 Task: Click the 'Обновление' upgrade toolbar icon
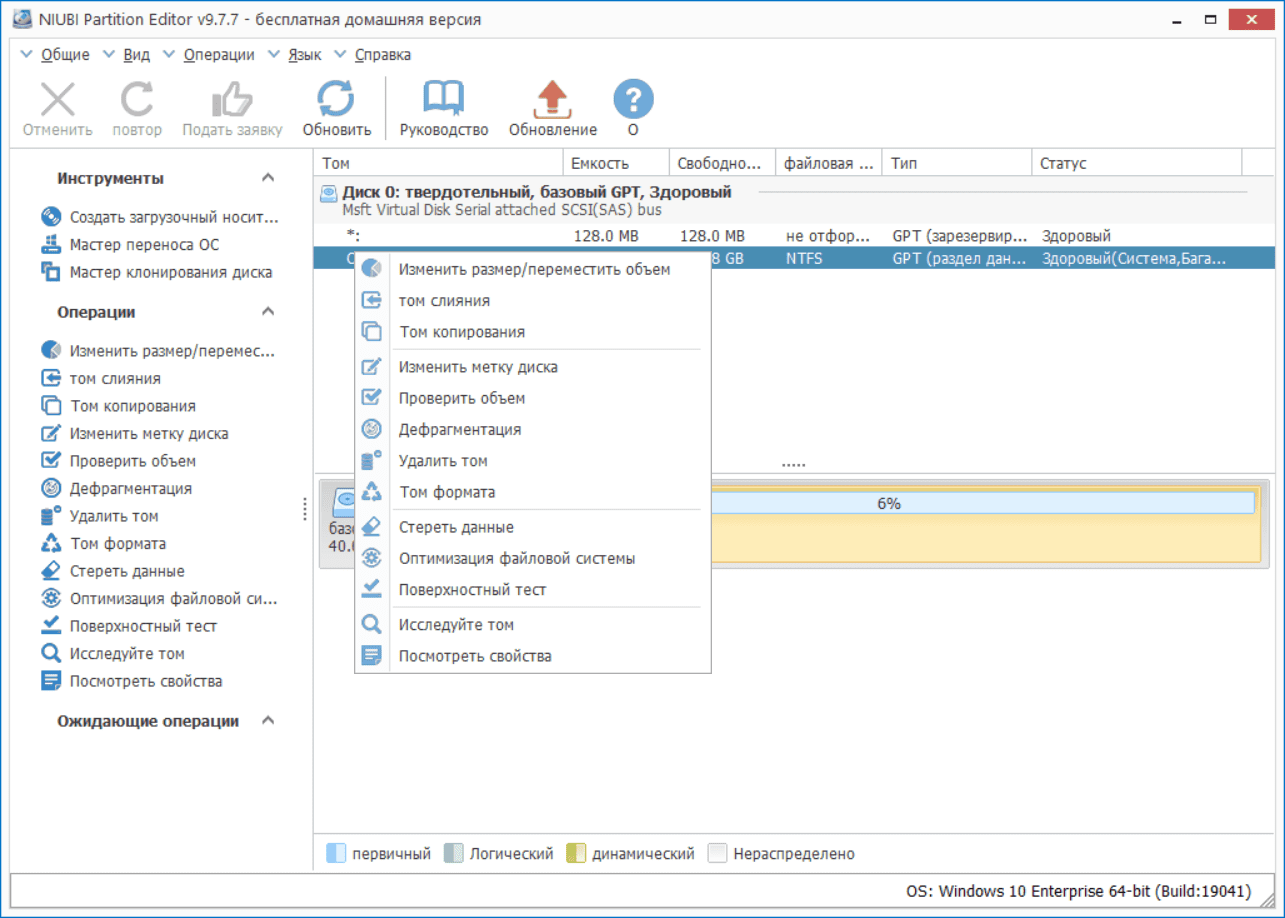click(552, 100)
